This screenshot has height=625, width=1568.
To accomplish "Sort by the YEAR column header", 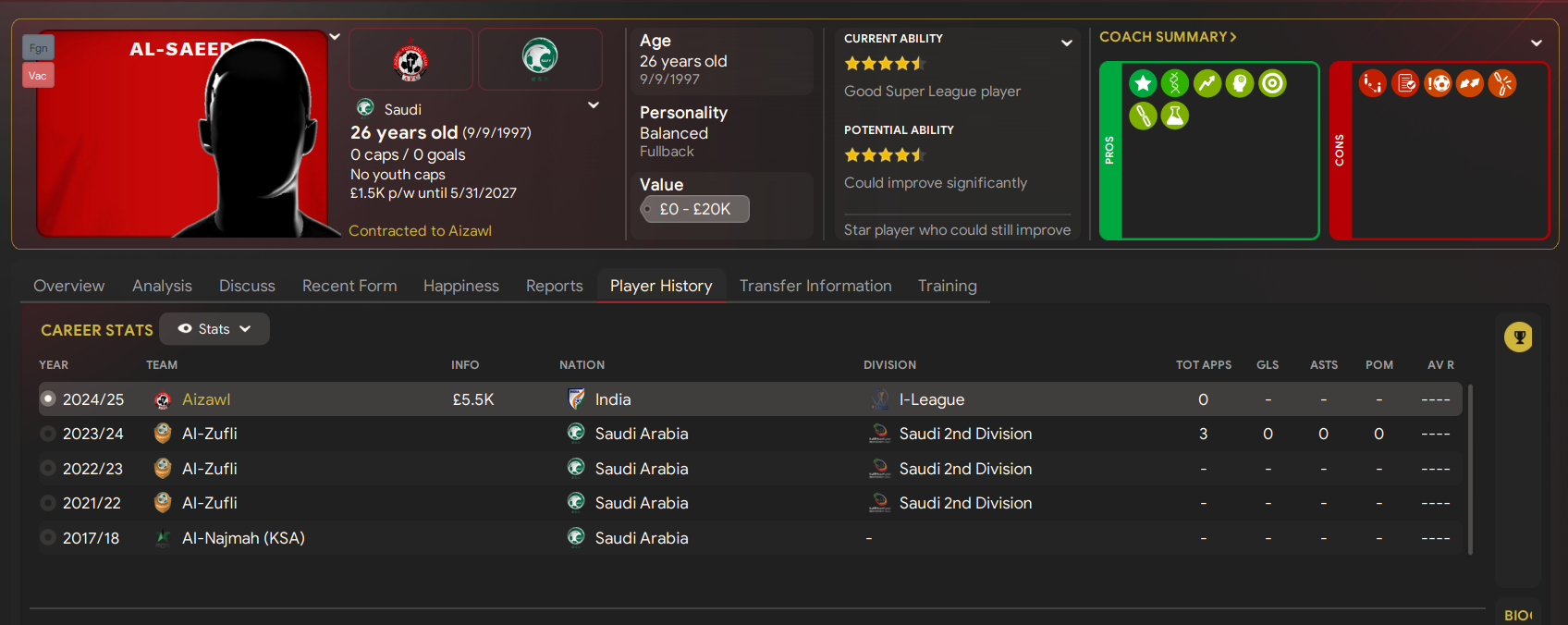I will pos(54,365).
